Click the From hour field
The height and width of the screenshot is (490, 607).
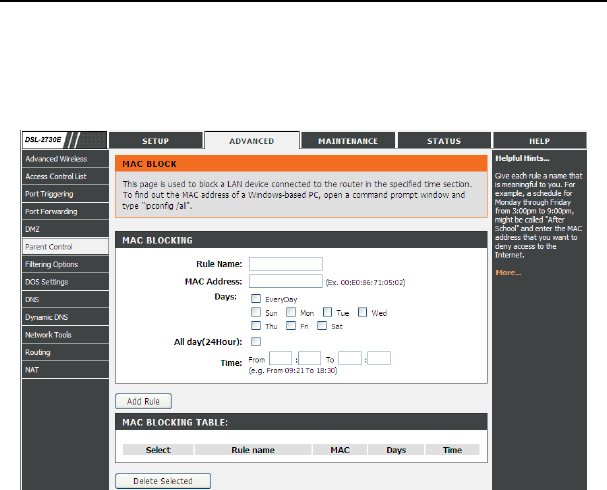point(280,358)
